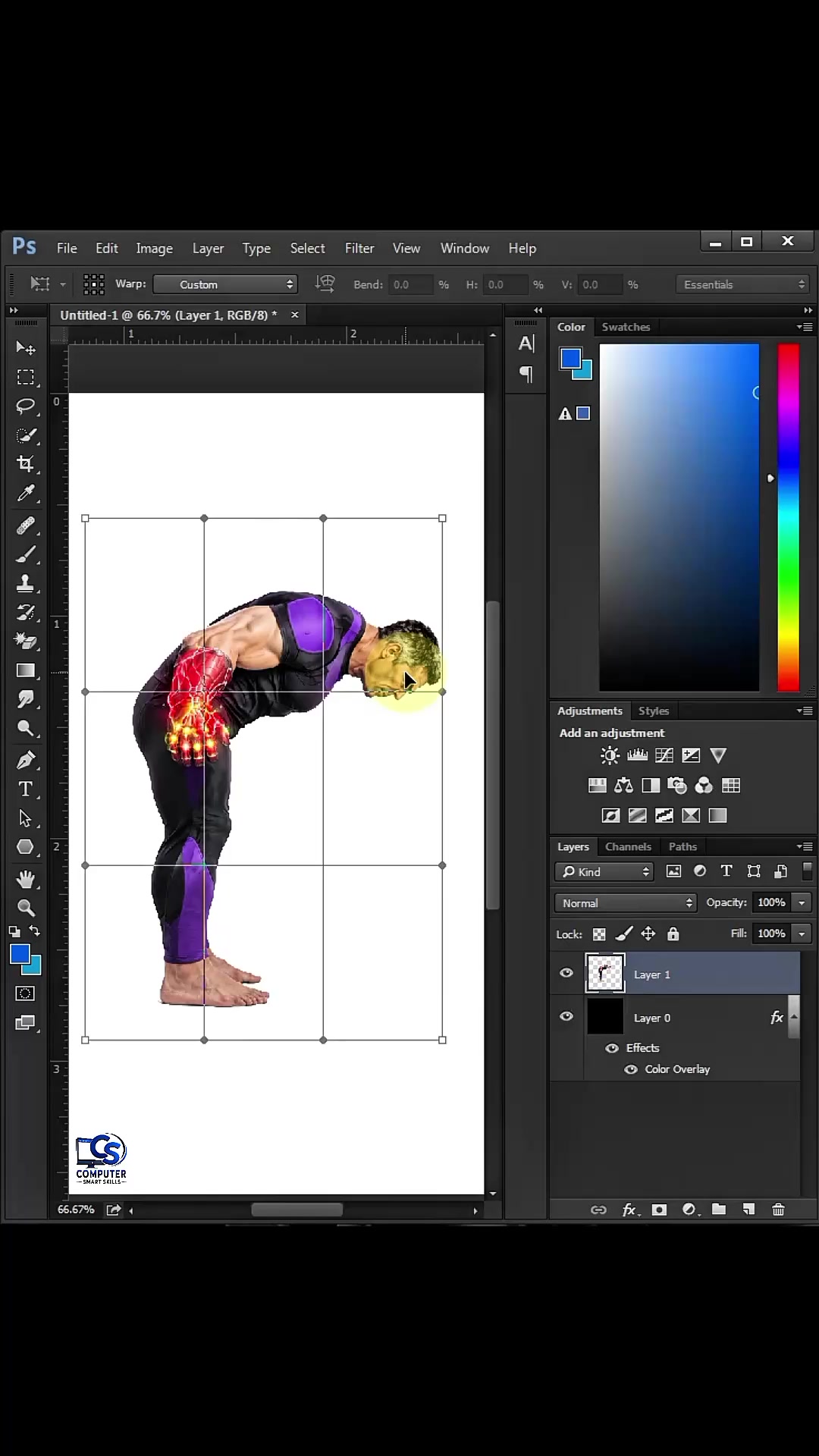Open blend mode dropdown showing Normal

626,902
